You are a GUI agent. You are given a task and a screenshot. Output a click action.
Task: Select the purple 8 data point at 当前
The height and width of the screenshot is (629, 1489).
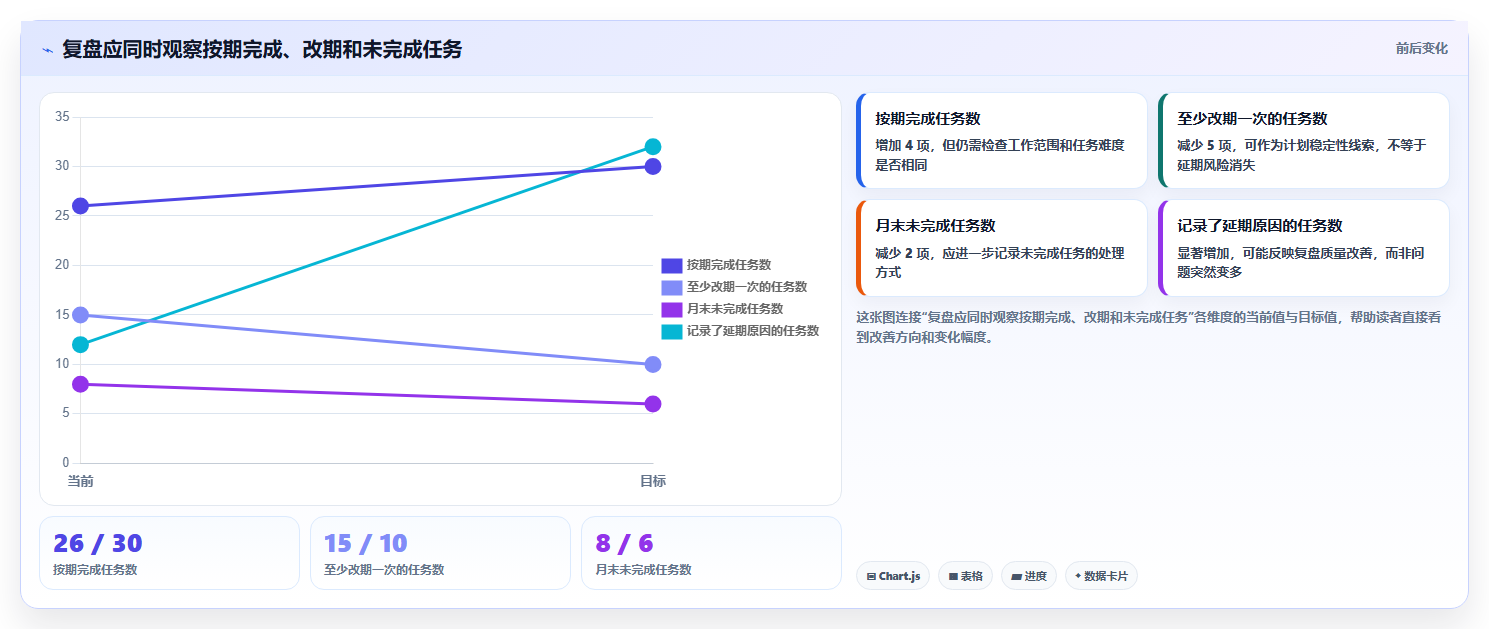81,384
